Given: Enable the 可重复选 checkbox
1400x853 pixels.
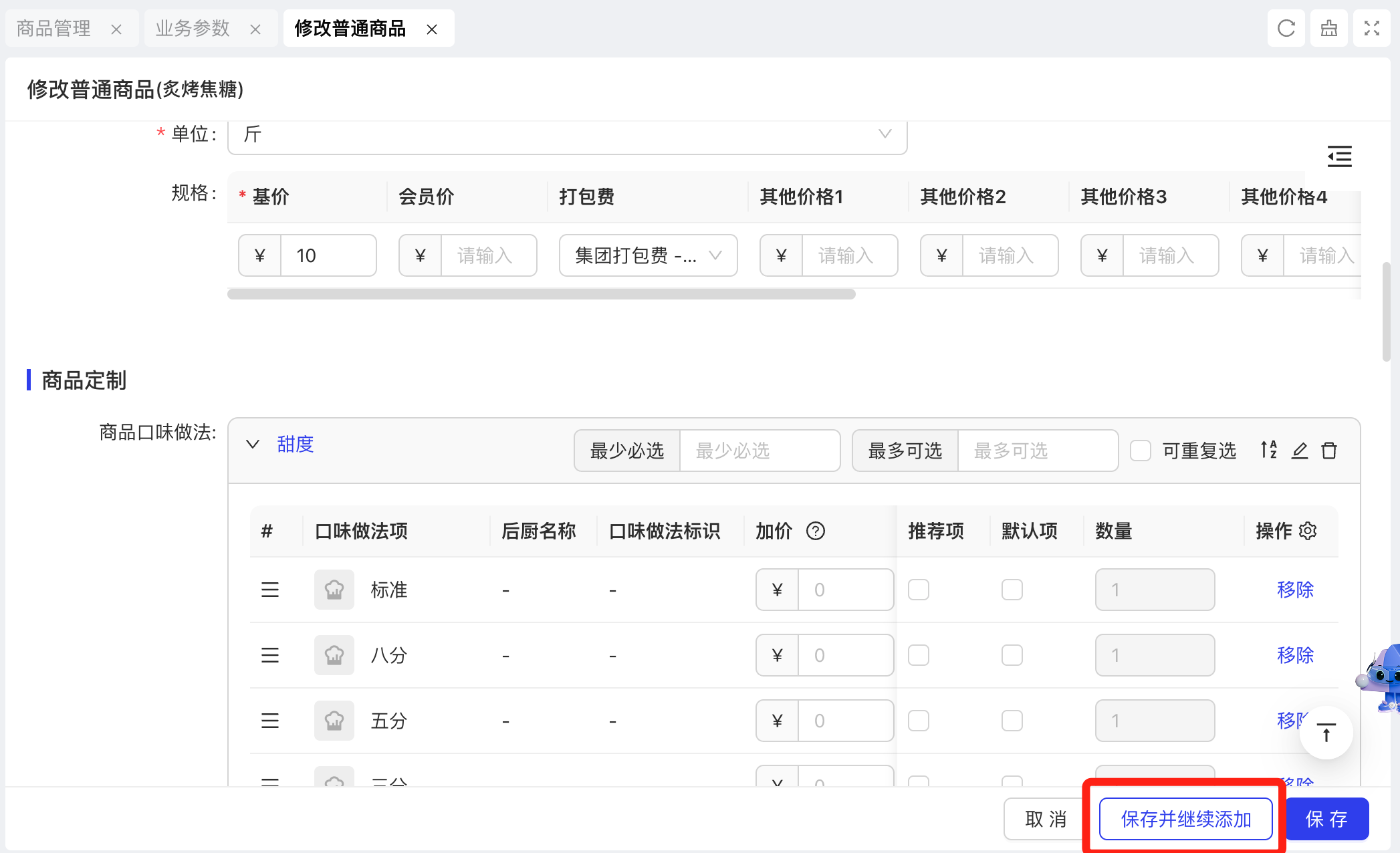Looking at the screenshot, I should [x=1141, y=451].
